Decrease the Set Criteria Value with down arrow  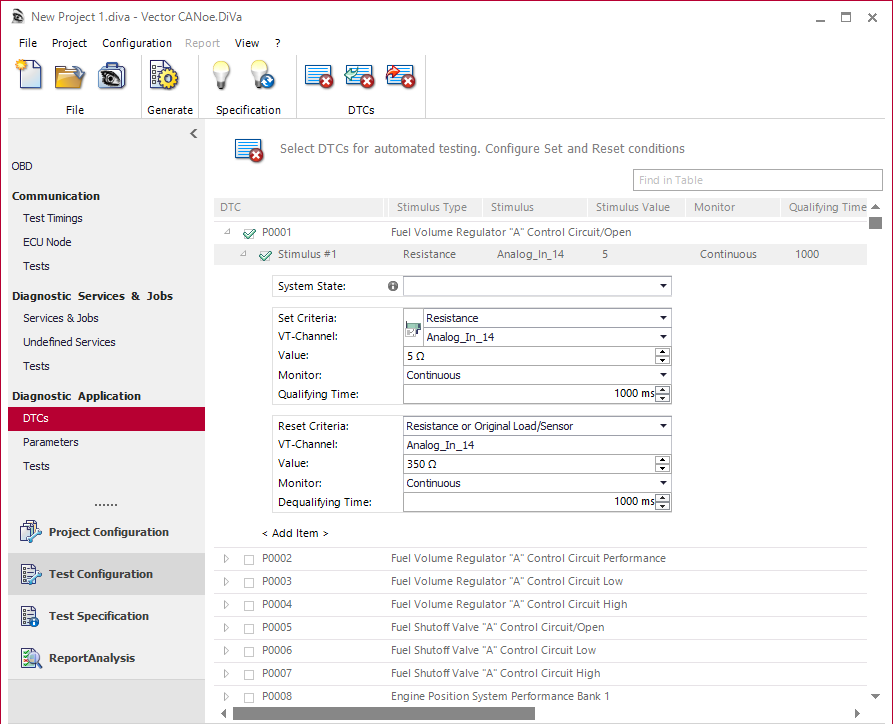(x=662, y=360)
